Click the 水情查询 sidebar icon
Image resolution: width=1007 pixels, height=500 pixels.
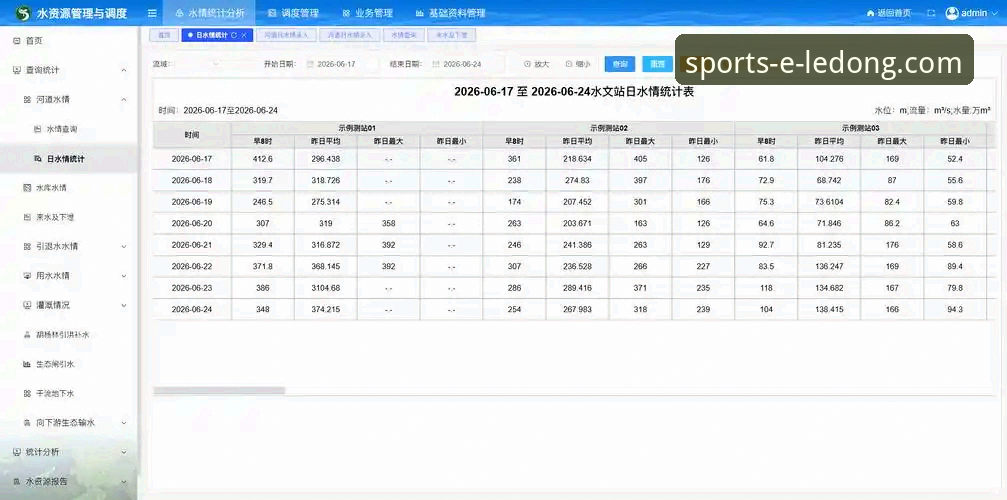[37, 129]
